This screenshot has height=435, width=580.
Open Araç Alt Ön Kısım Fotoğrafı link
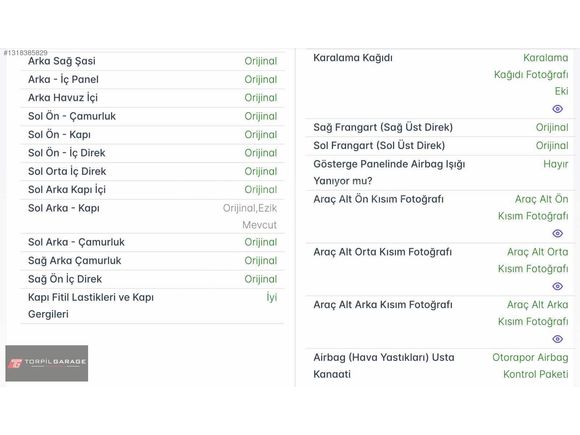(x=533, y=208)
